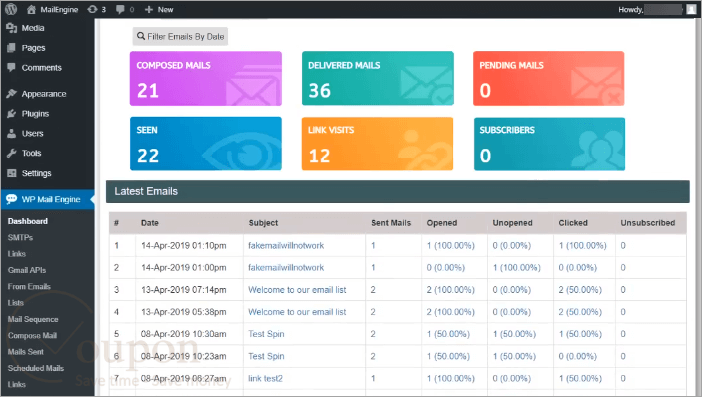
Task: Click the Media icon in sidebar
Action: coord(12,28)
